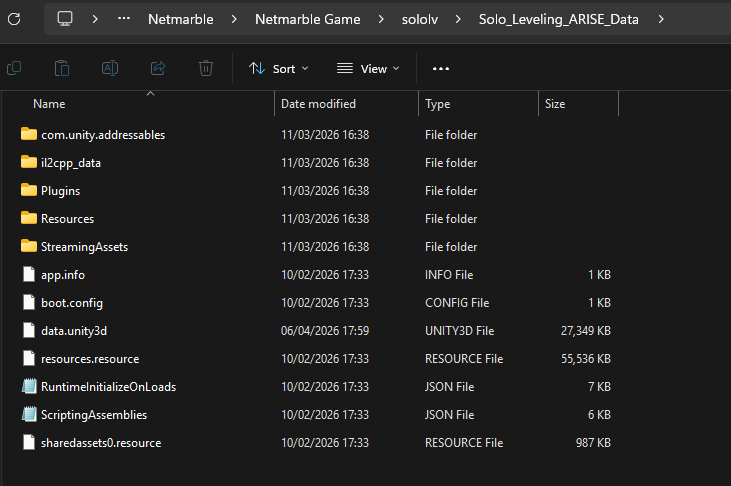Open the View dropdown menu

[x=368, y=69]
